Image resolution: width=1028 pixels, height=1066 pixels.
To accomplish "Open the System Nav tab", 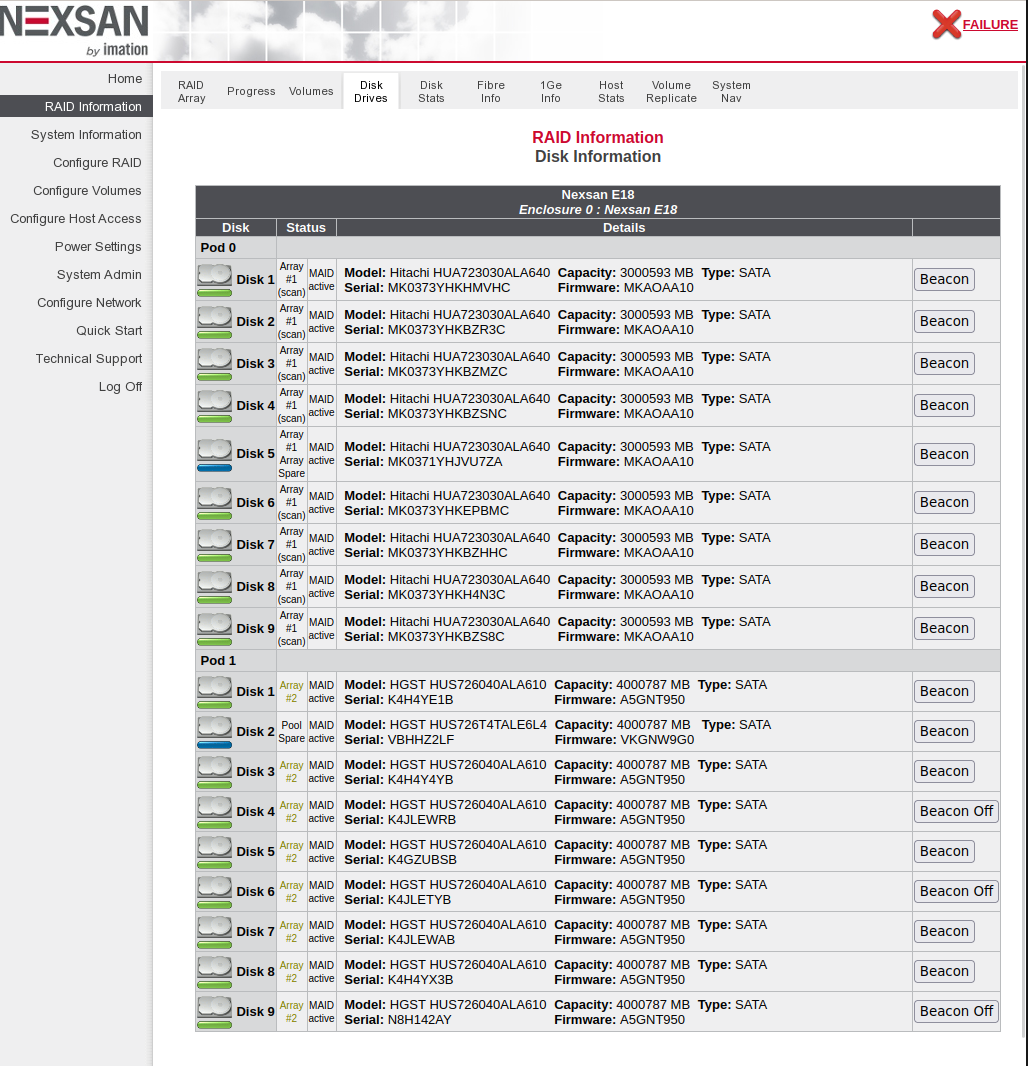I will click(x=731, y=92).
